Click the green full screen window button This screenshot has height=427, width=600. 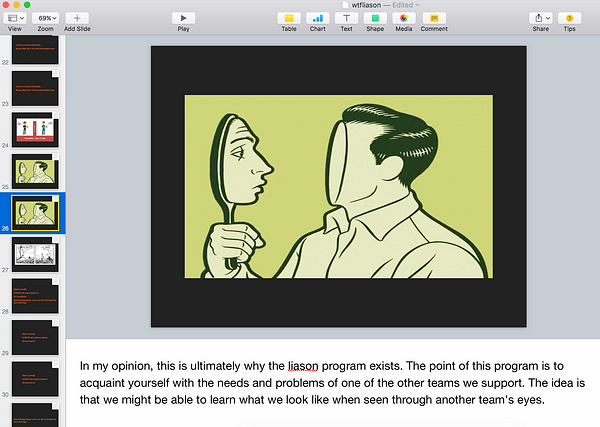point(27,5)
